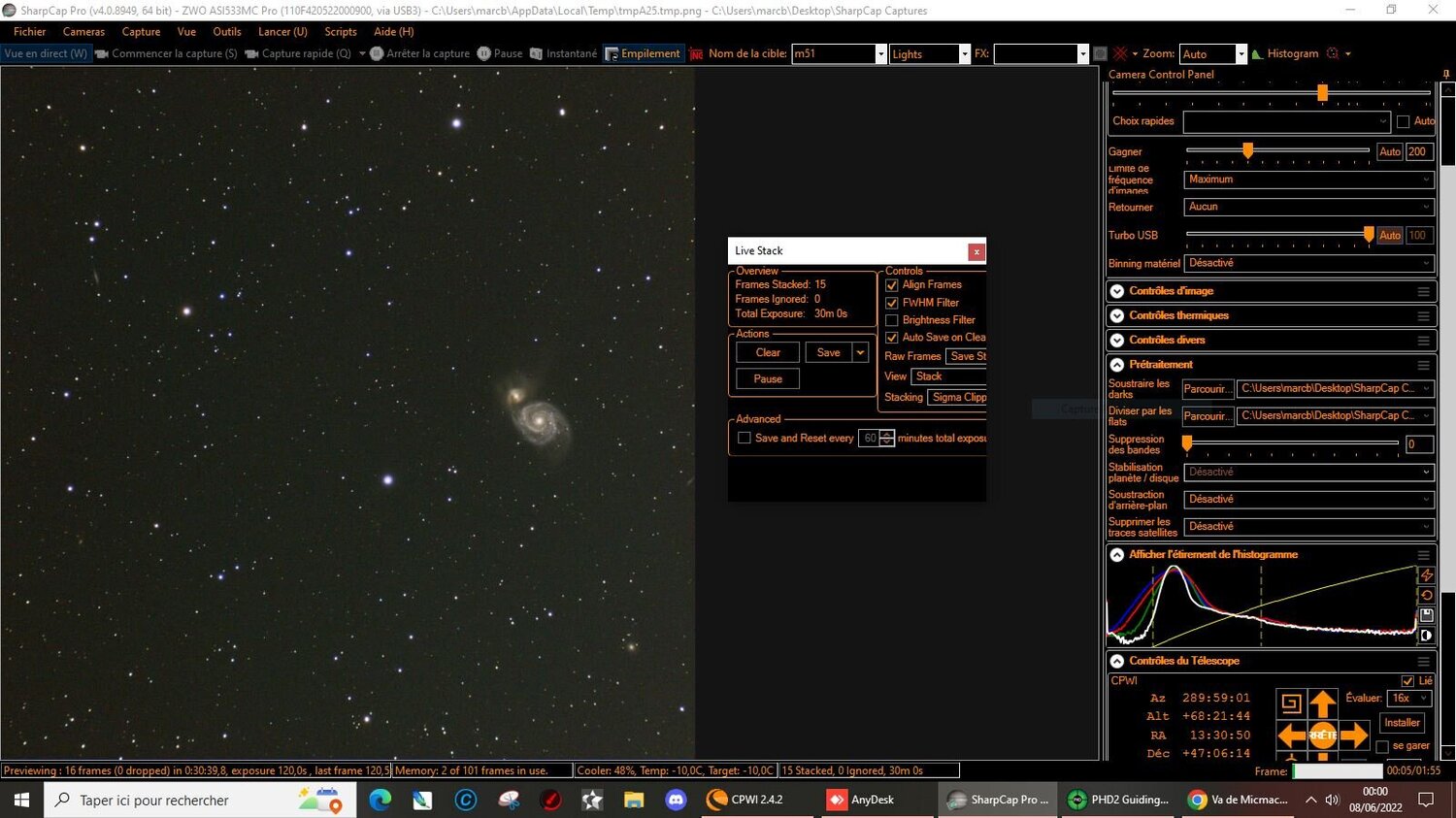Open the Scripts menu
1456x818 pixels.
[x=341, y=32]
